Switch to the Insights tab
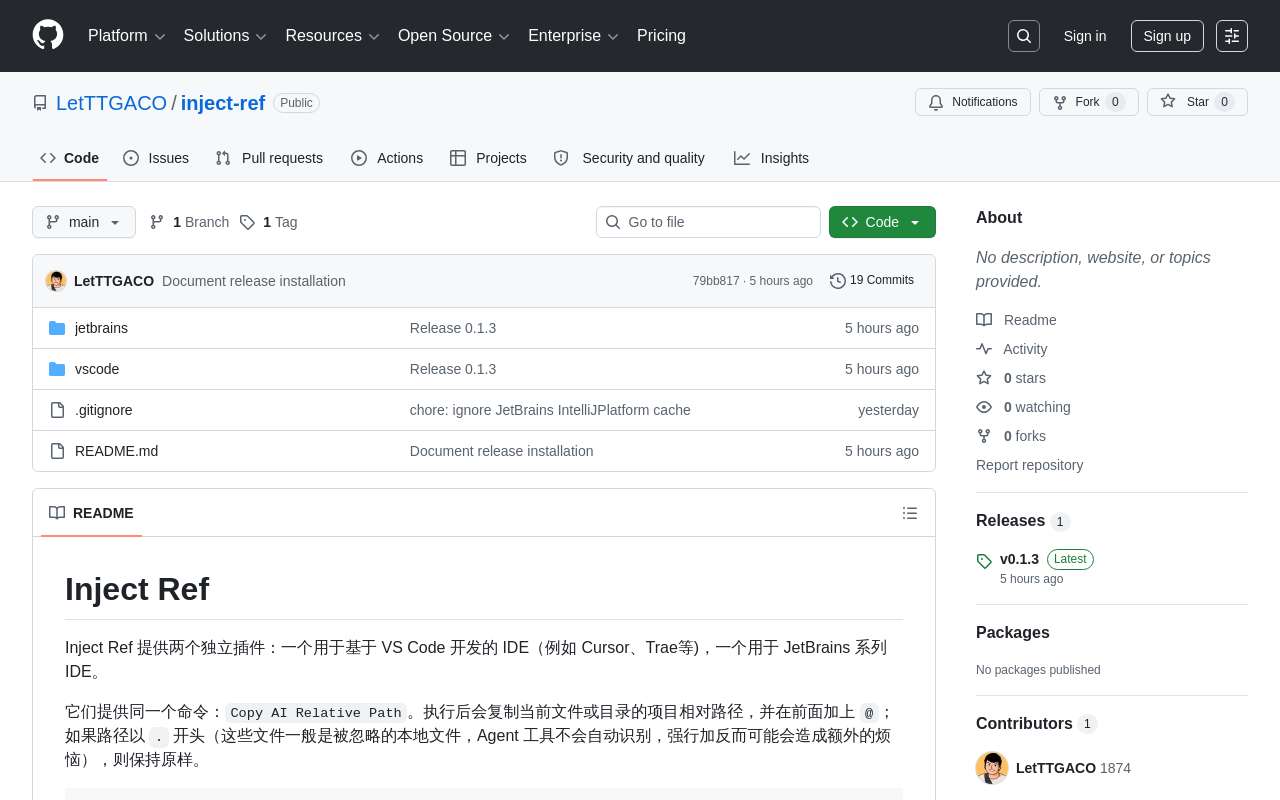Viewport: 1280px width, 800px height. [x=771, y=158]
